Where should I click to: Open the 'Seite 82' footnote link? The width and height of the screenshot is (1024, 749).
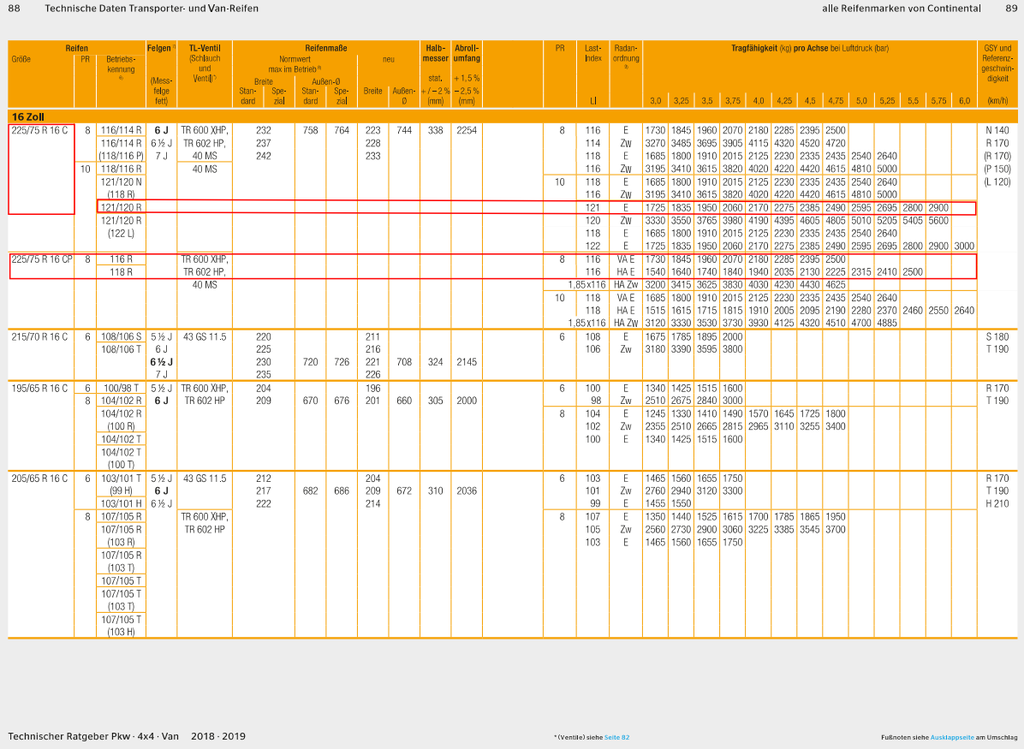click(616, 737)
